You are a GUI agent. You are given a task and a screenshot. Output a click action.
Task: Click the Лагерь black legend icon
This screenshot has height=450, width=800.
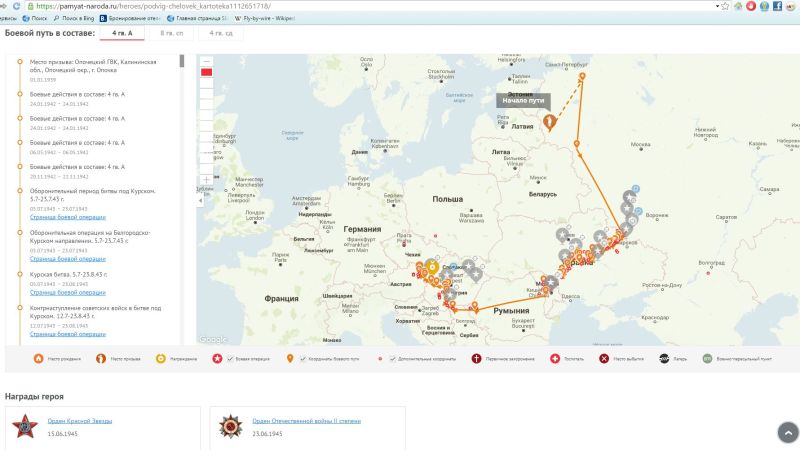tap(664, 359)
